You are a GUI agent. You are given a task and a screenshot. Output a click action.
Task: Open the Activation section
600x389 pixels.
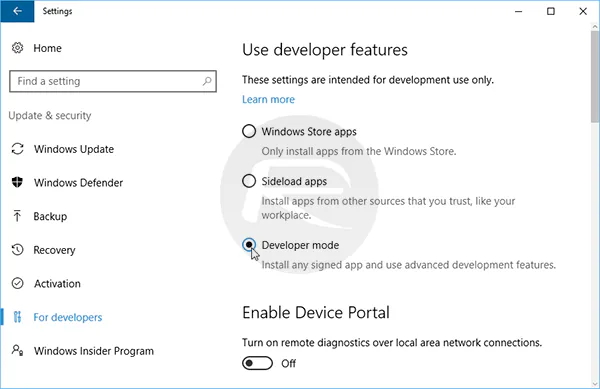57,284
